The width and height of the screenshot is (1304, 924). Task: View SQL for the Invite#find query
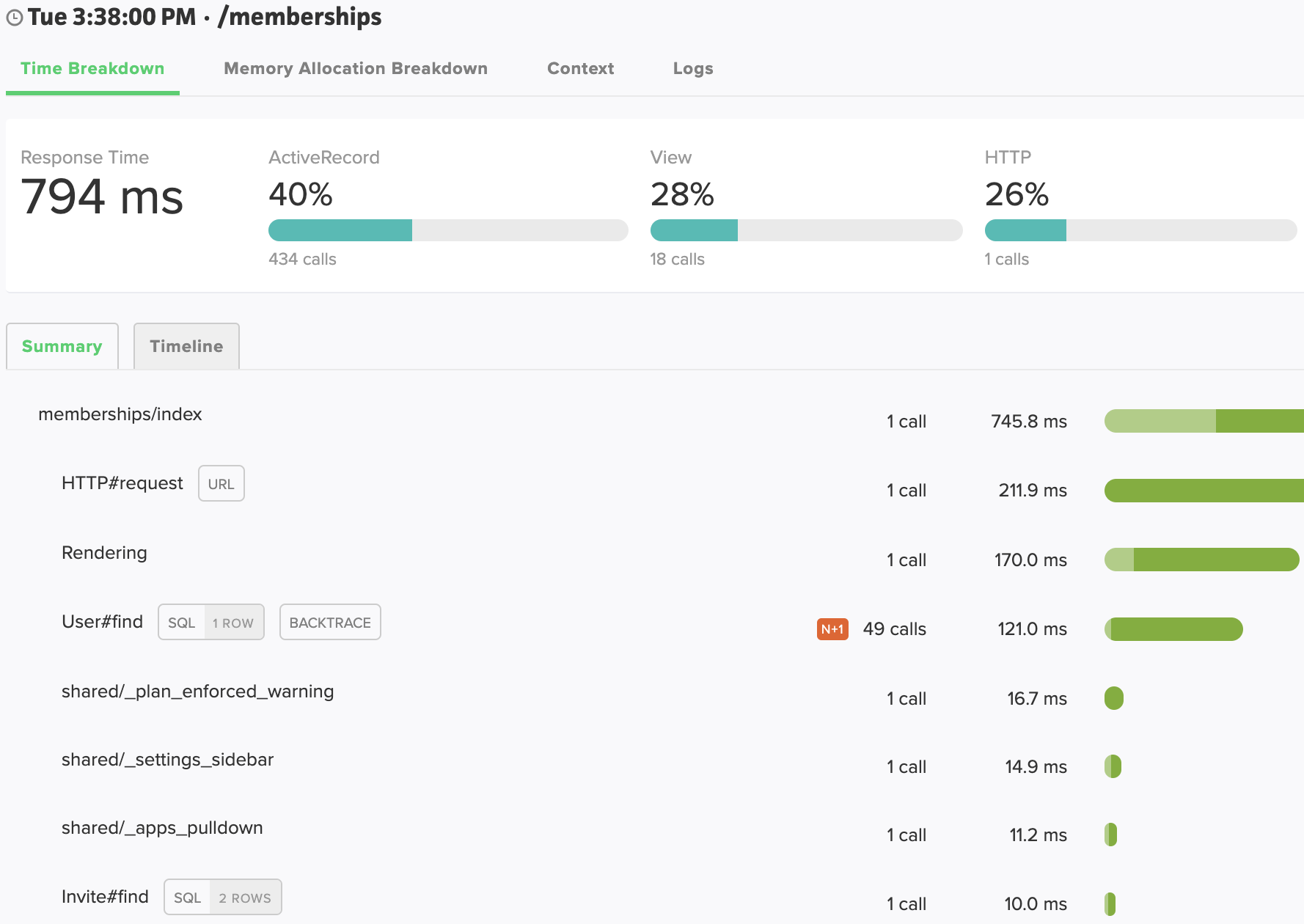[x=187, y=898]
